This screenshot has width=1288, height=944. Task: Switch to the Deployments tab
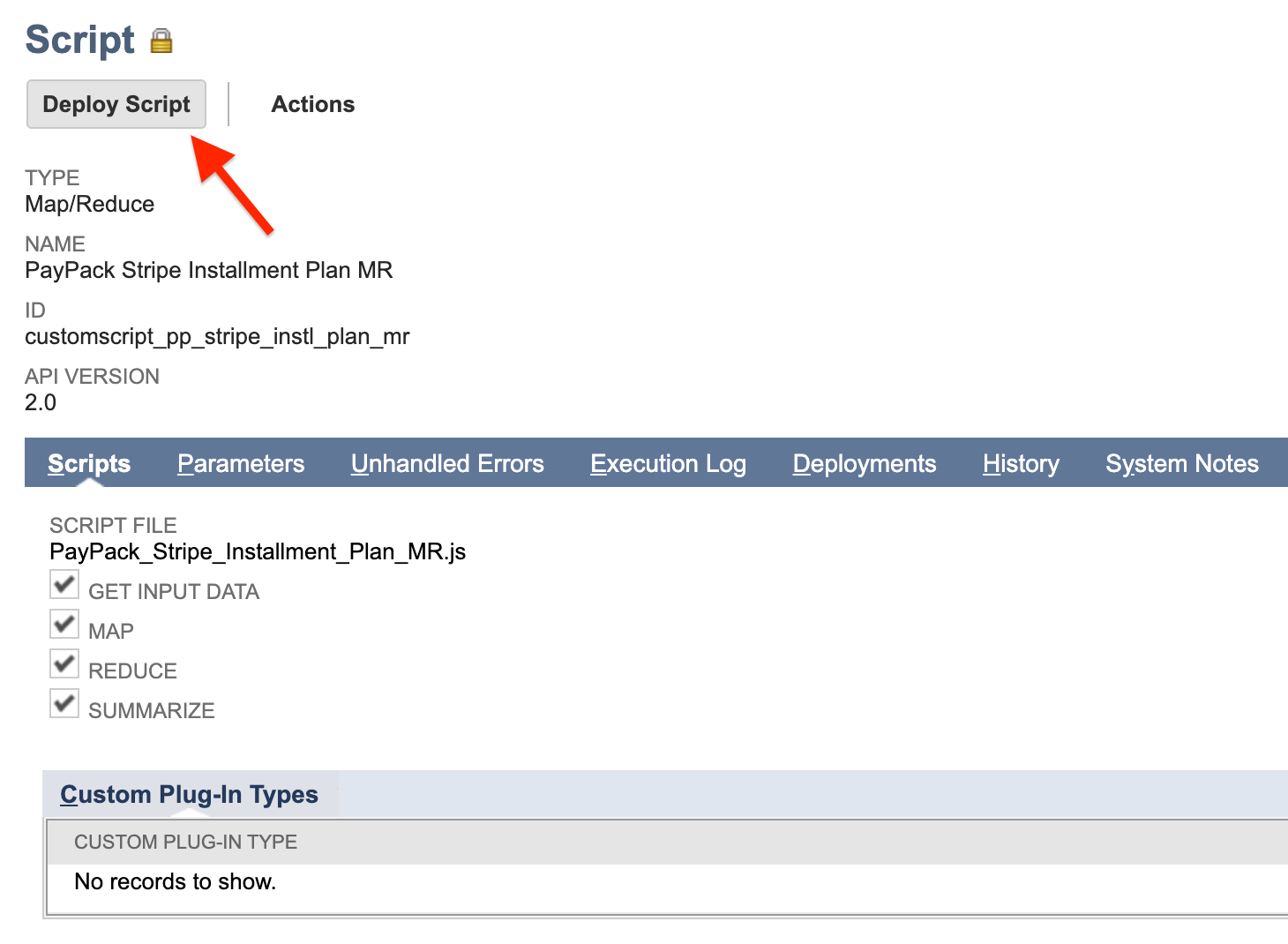coord(865,463)
